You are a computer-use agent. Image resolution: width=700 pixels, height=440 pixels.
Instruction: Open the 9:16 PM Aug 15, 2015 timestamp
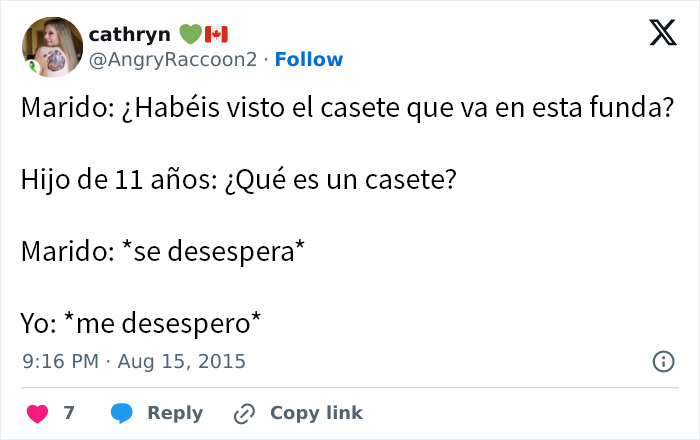(134, 361)
